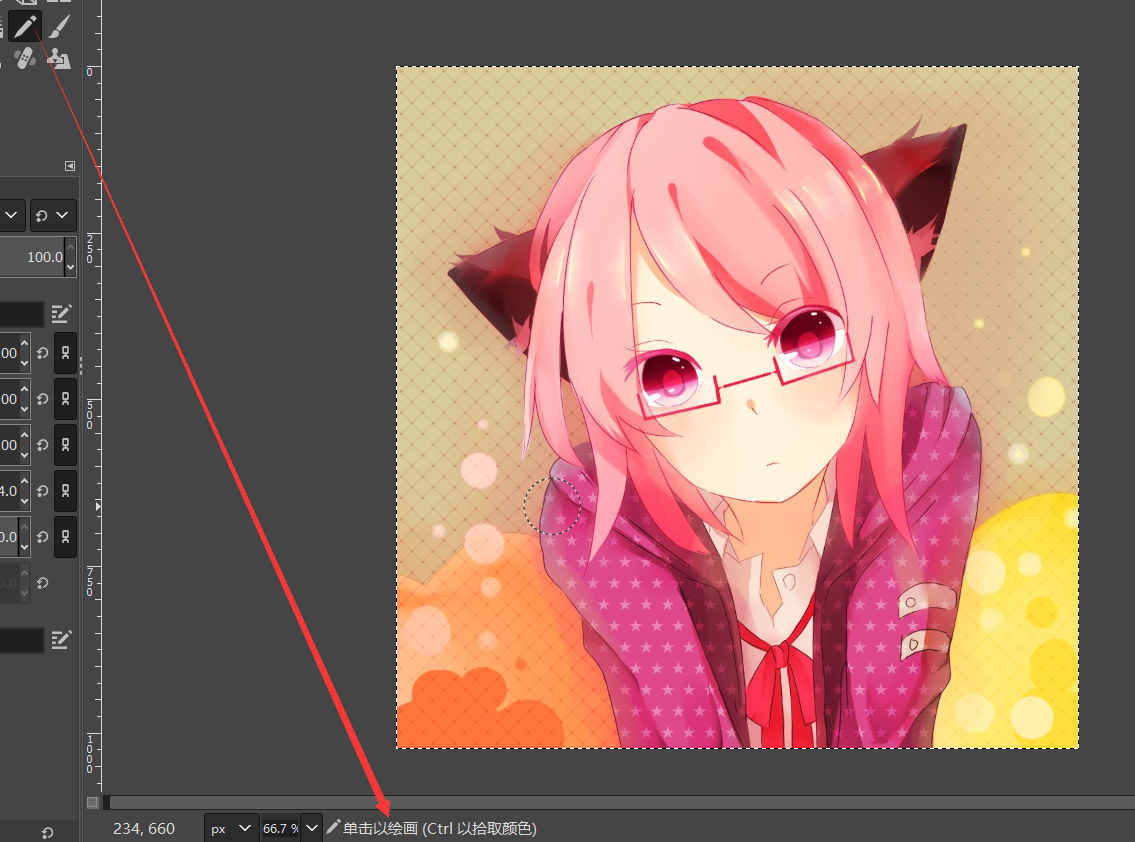Reset the 4.0 setting to its default
1135x842 pixels.
point(43,491)
